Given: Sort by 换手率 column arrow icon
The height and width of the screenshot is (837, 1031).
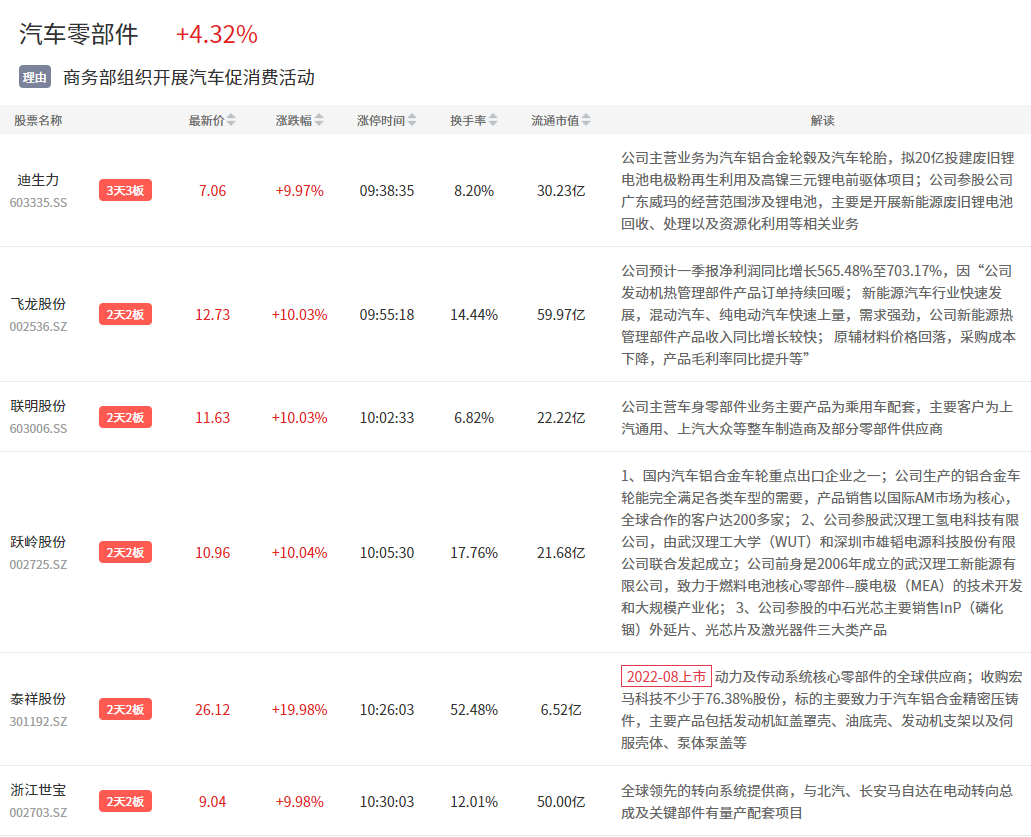Looking at the screenshot, I should pyautogui.click(x=492, y=120).
